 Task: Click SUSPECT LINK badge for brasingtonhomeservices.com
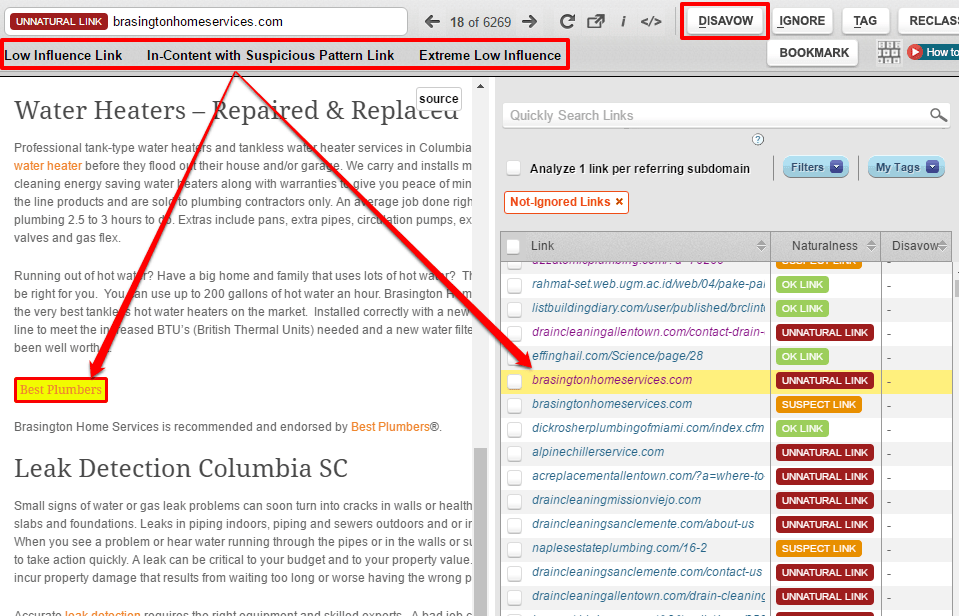(x=818, y=404)
